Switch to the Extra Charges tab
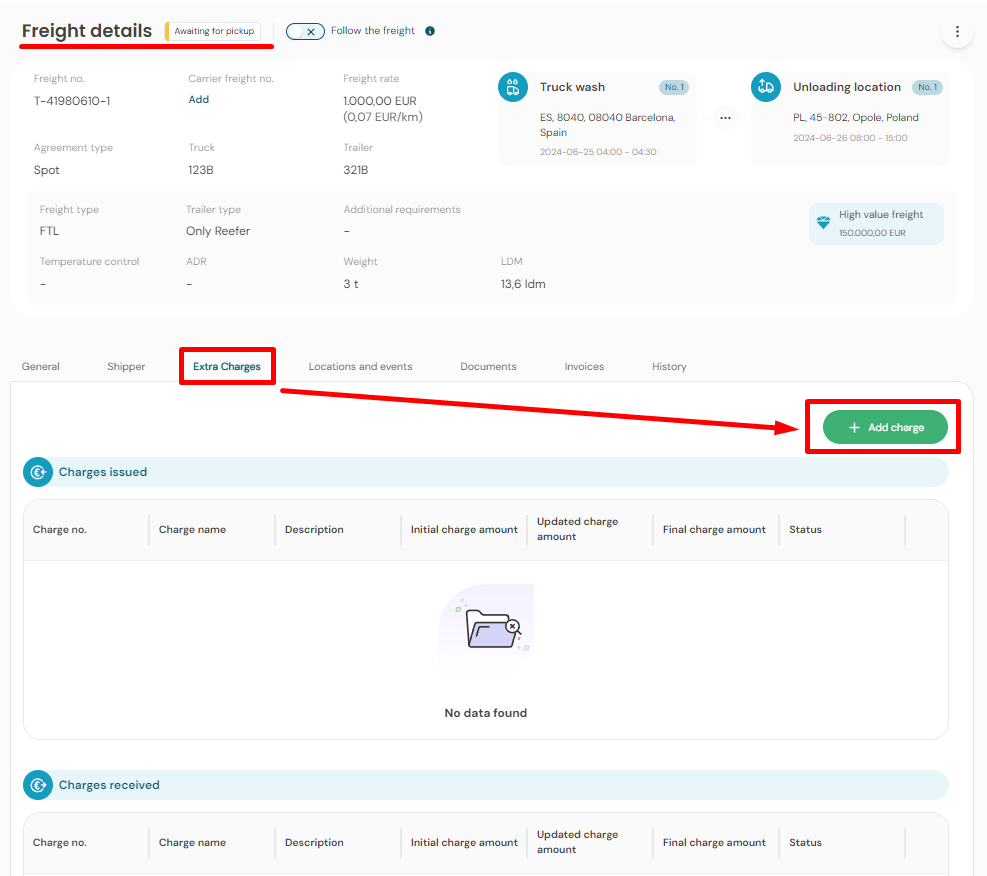 227,366
